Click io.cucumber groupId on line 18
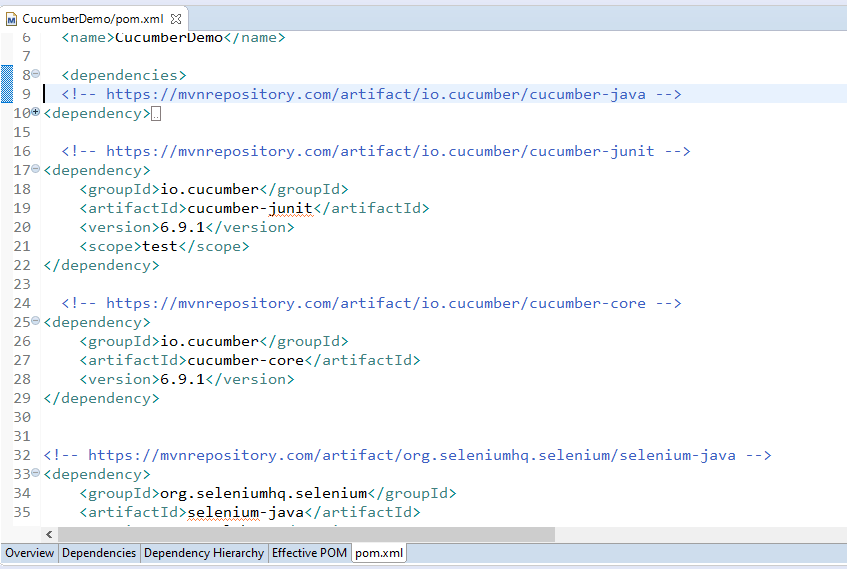Screen dimensions: 847x569 (x=210, y=189)
